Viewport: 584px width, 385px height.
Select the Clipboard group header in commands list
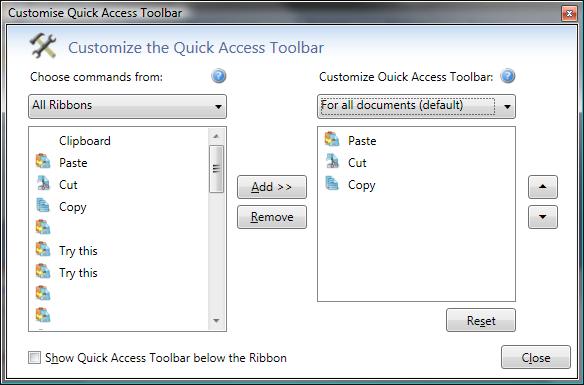coord(85,141)
